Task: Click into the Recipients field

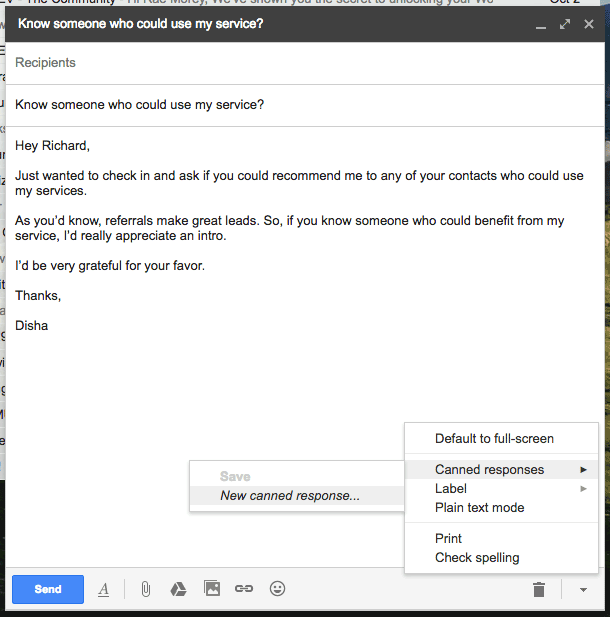Action: click(x=300, y=63)
